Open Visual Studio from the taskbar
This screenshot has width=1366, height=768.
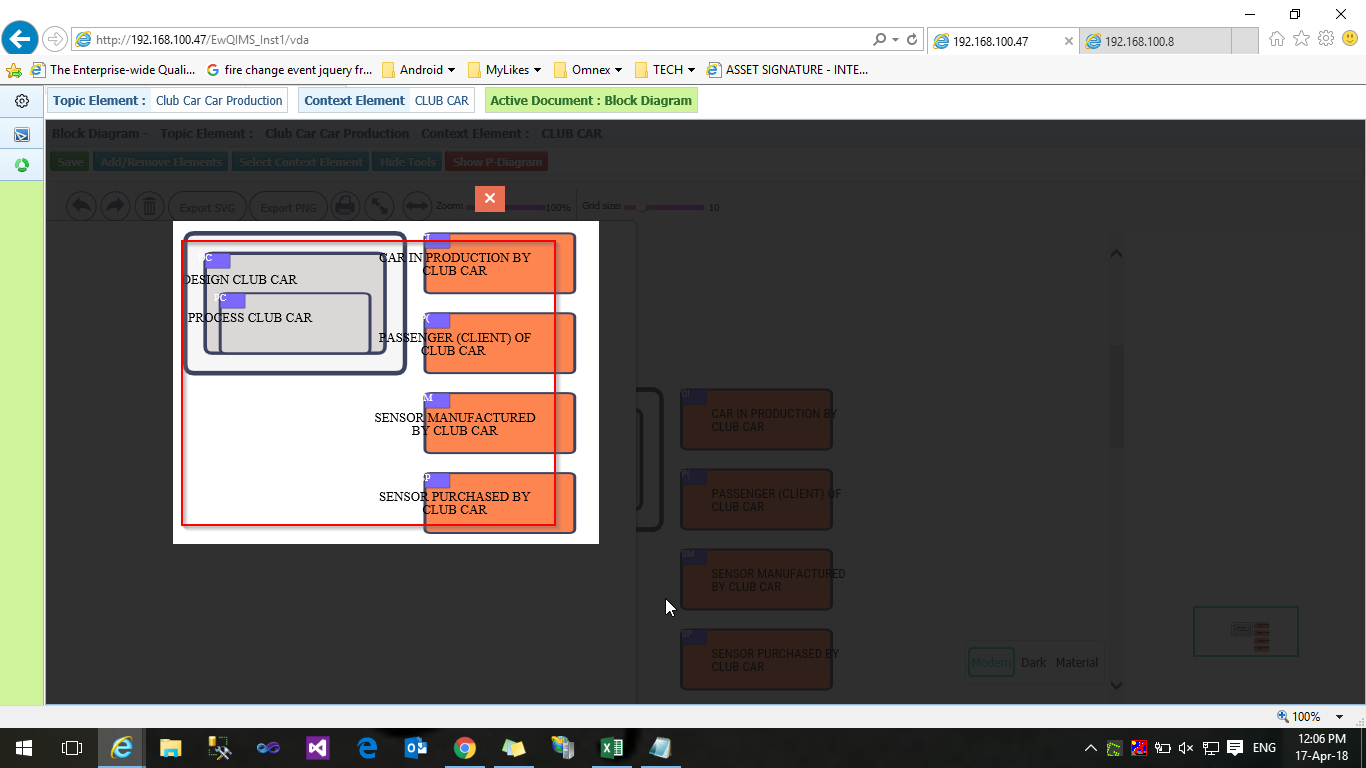(x=318, y=747)
